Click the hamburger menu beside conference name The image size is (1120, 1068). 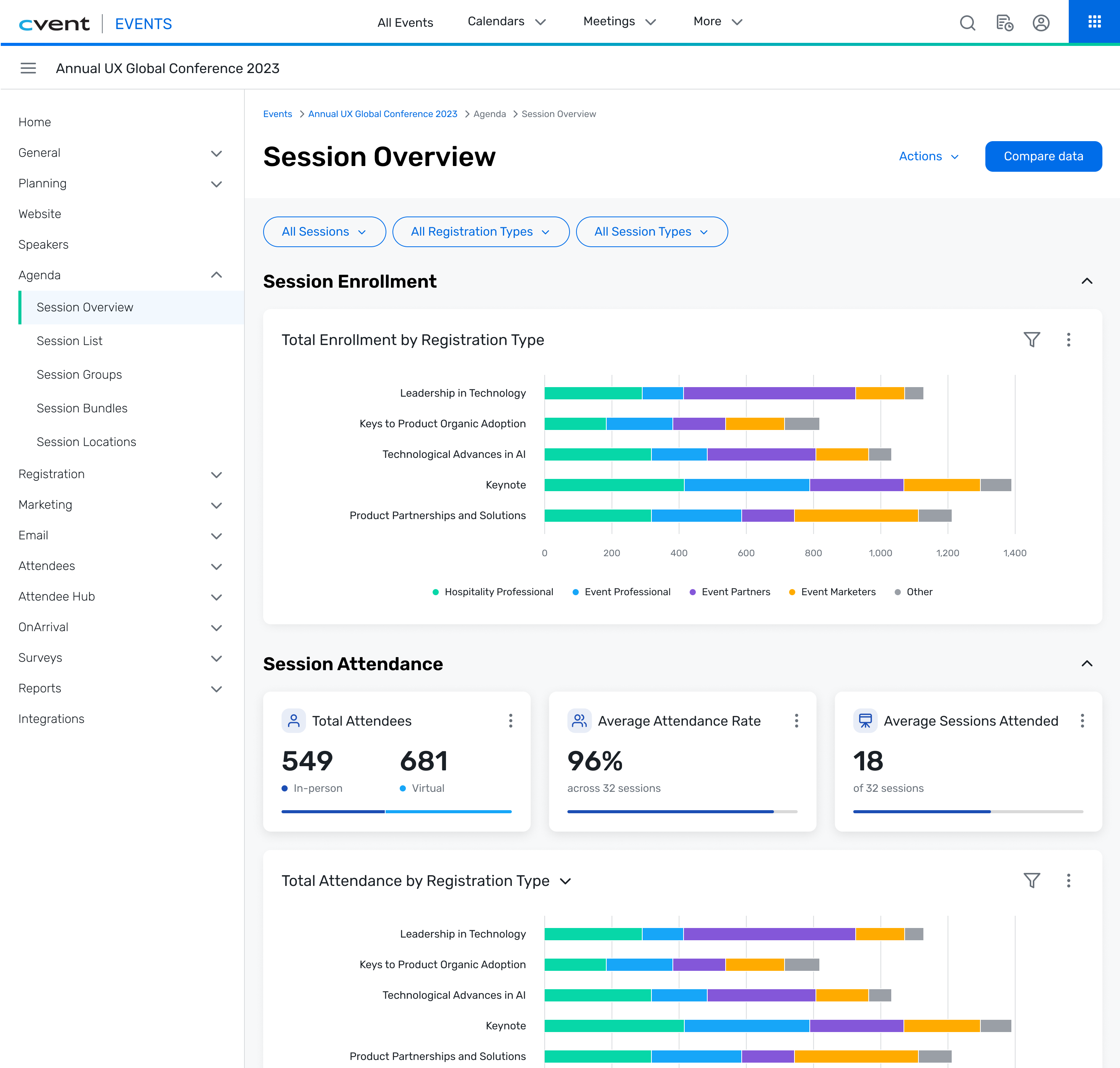(x=28, y=68)
